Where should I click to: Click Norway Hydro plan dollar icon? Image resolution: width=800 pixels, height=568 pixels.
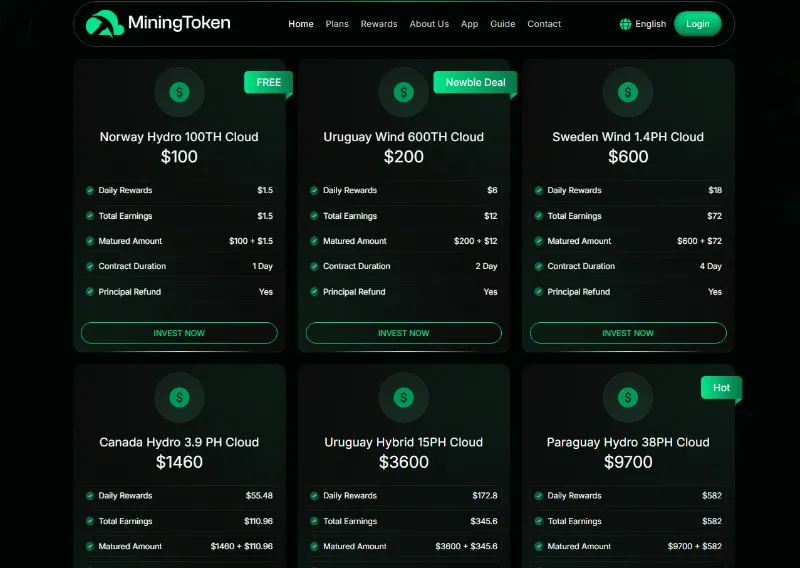pyautogui.click(x=179, y=93)
